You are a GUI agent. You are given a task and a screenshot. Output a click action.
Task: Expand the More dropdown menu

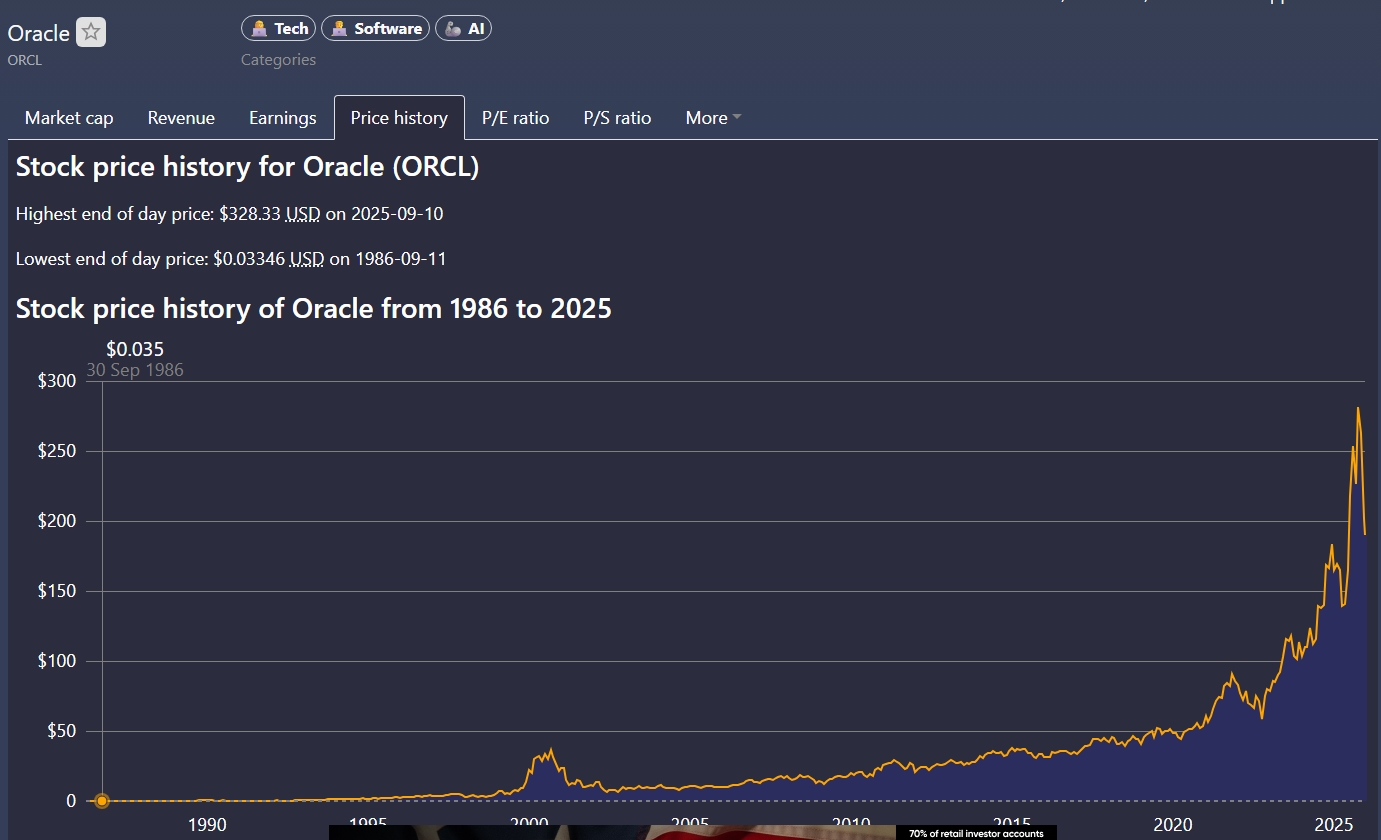pos(713,118)
